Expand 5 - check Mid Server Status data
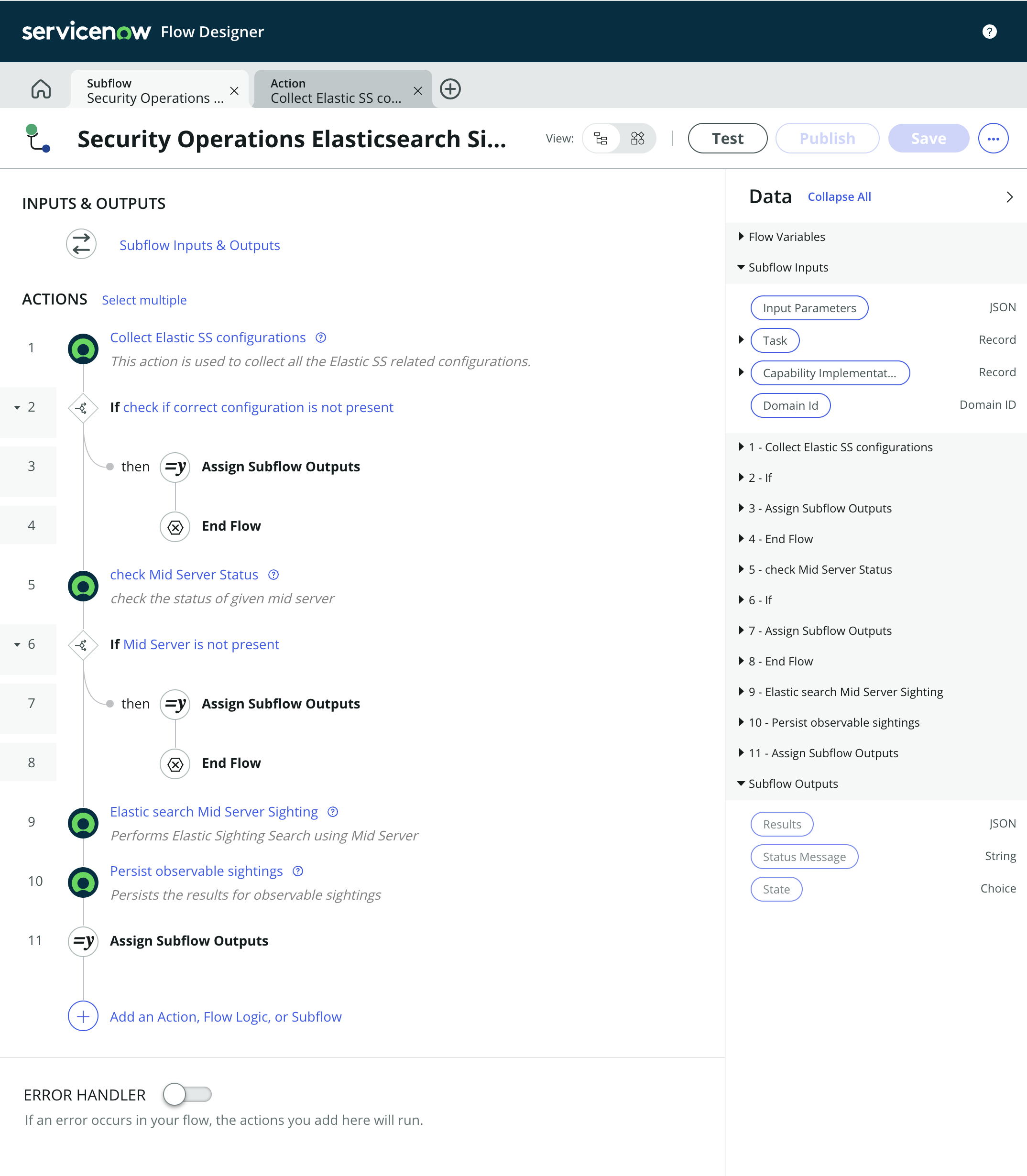 coord(741,569)
